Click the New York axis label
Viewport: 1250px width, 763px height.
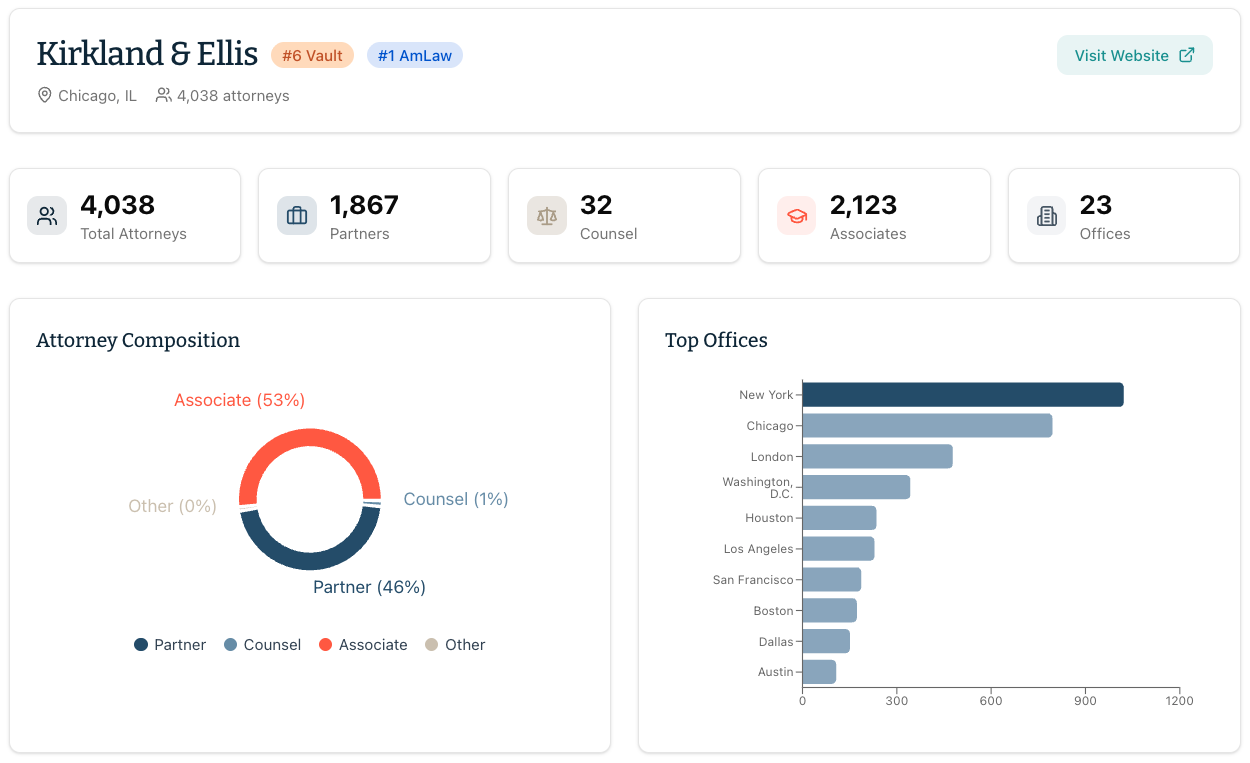pyautogui.click(x=766, y=395)
